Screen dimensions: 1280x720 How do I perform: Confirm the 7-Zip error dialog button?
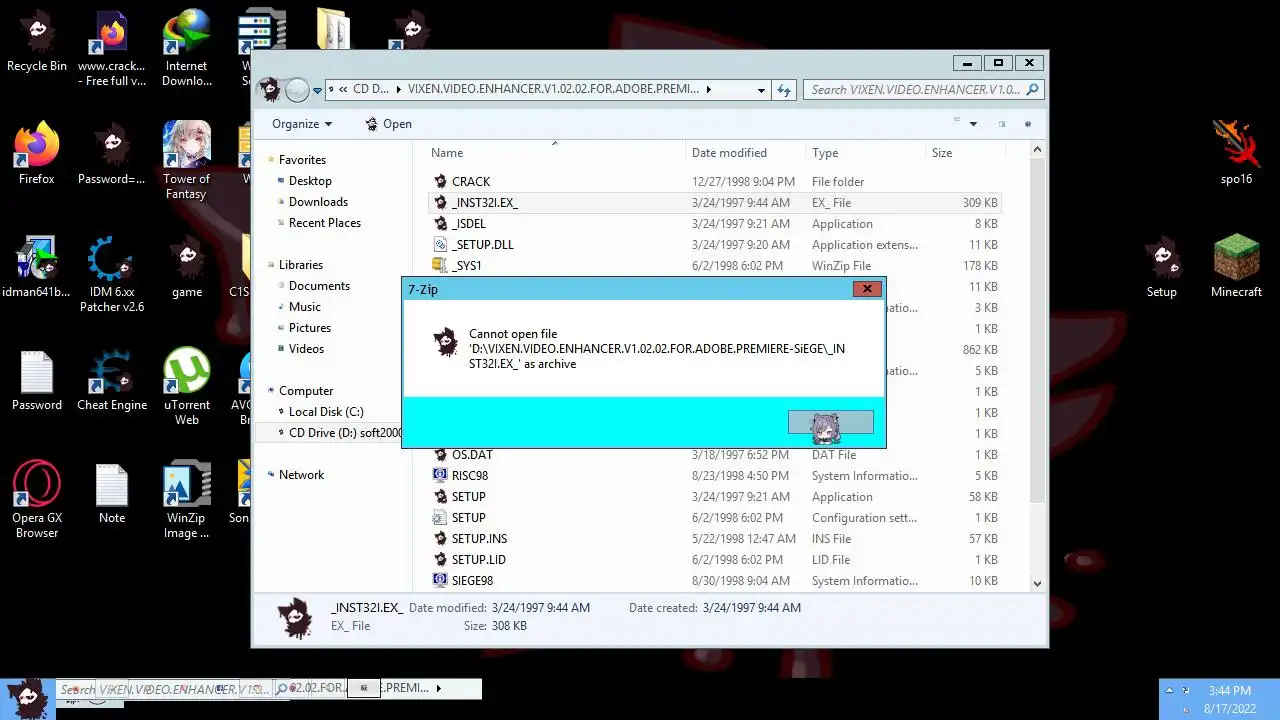tap(830, 423)
